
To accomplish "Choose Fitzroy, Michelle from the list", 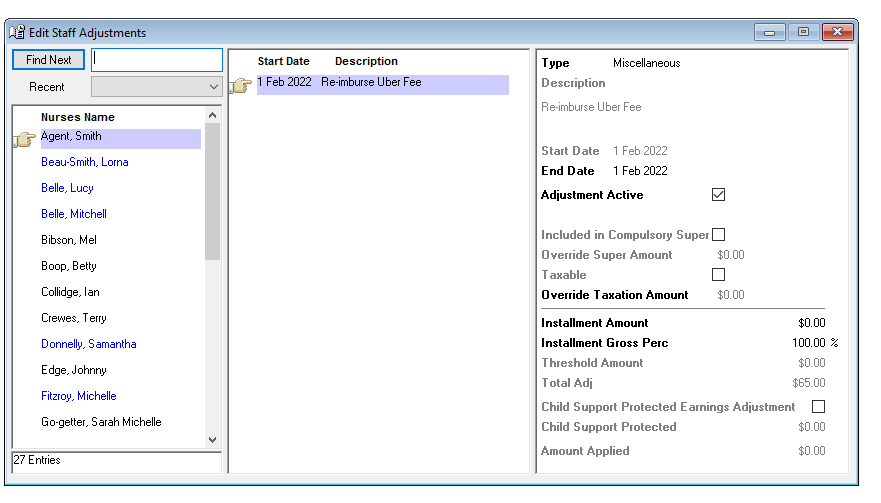I will pos(79,396).
